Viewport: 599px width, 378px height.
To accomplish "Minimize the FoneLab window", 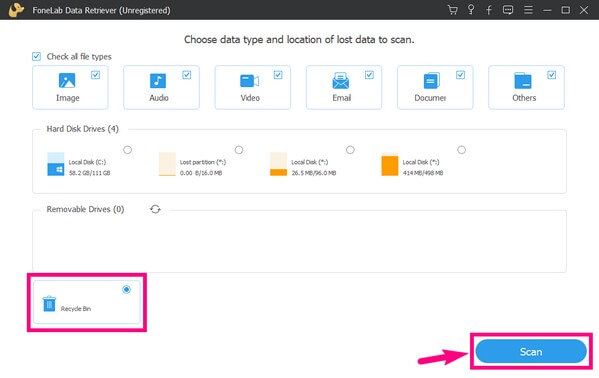I will tap(547, 10).
